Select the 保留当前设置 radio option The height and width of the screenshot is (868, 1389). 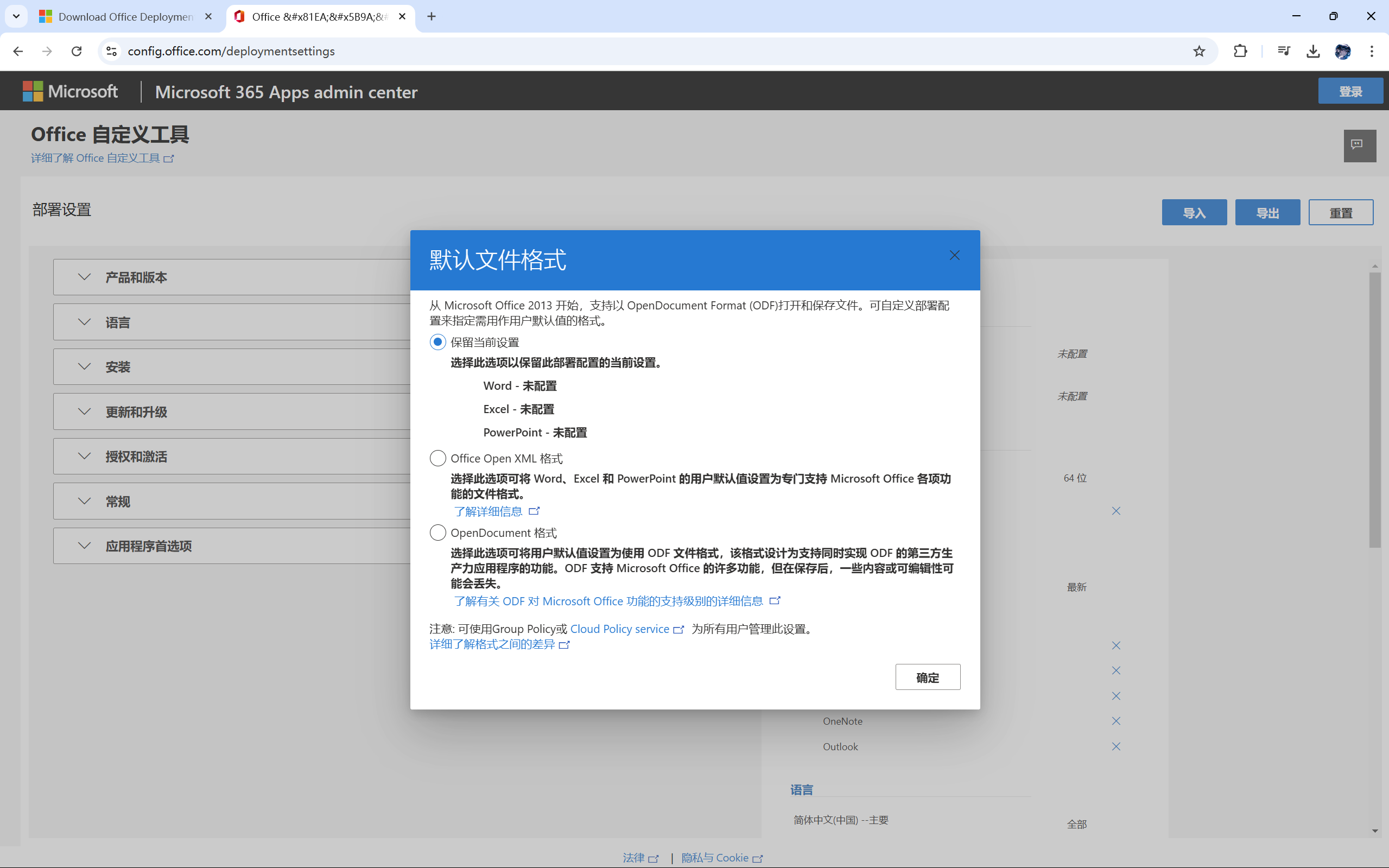437,342
